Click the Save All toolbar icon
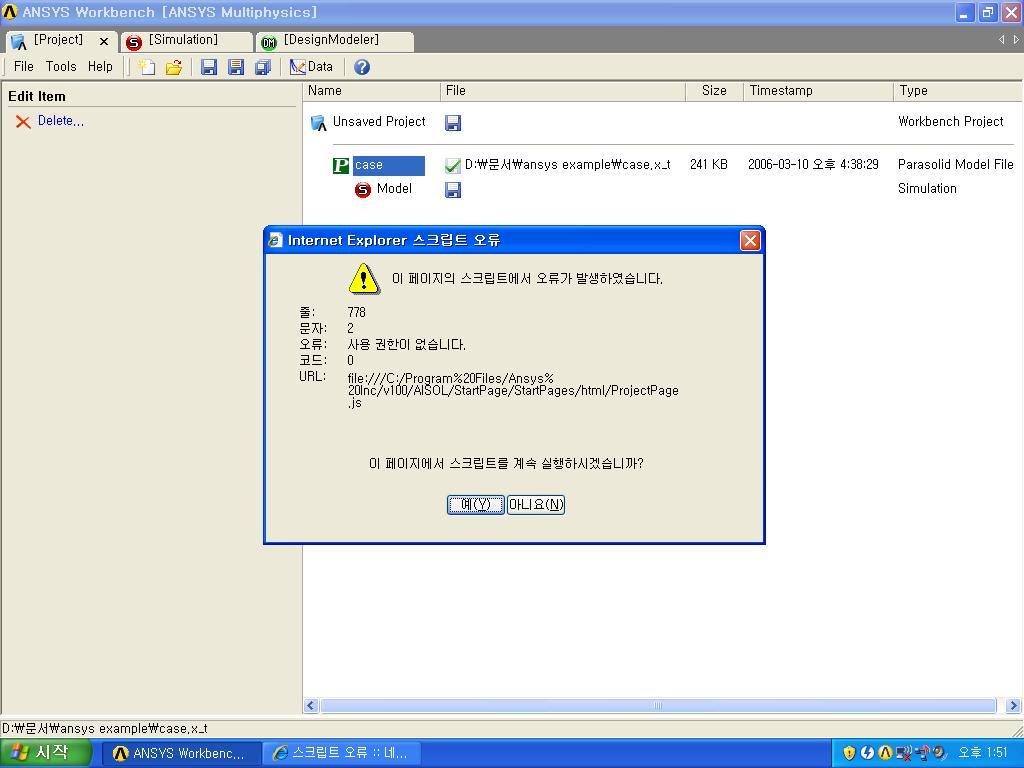1024x768 pixels. (263, 67)
